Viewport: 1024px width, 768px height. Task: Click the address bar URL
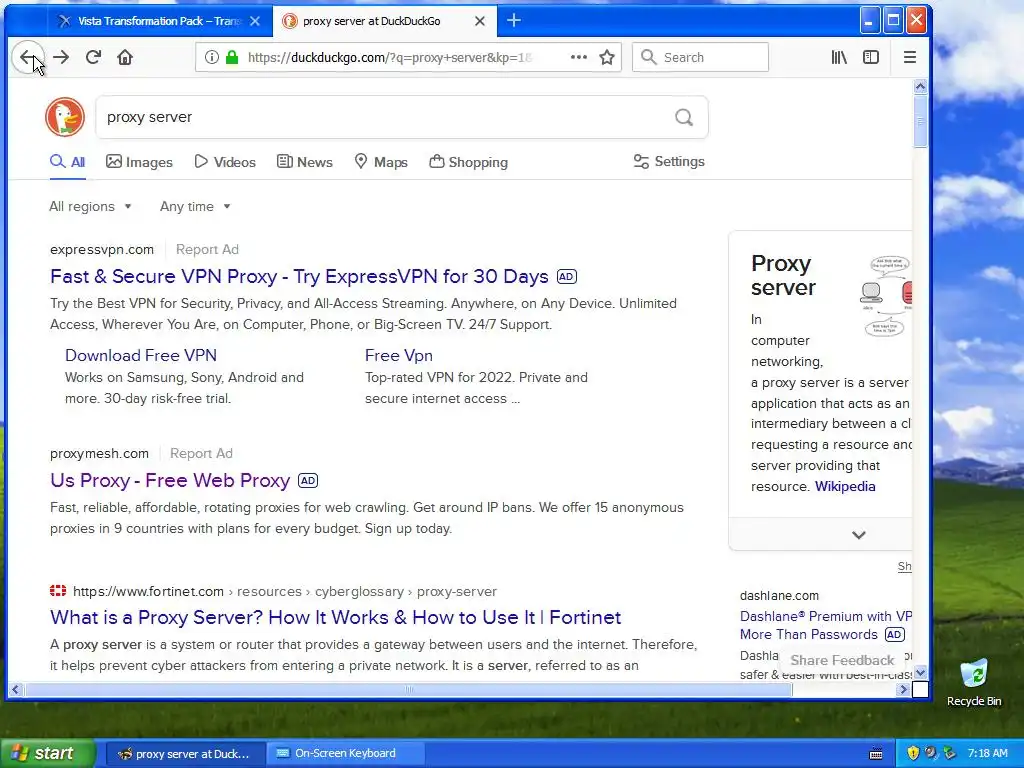click(390, 57)
